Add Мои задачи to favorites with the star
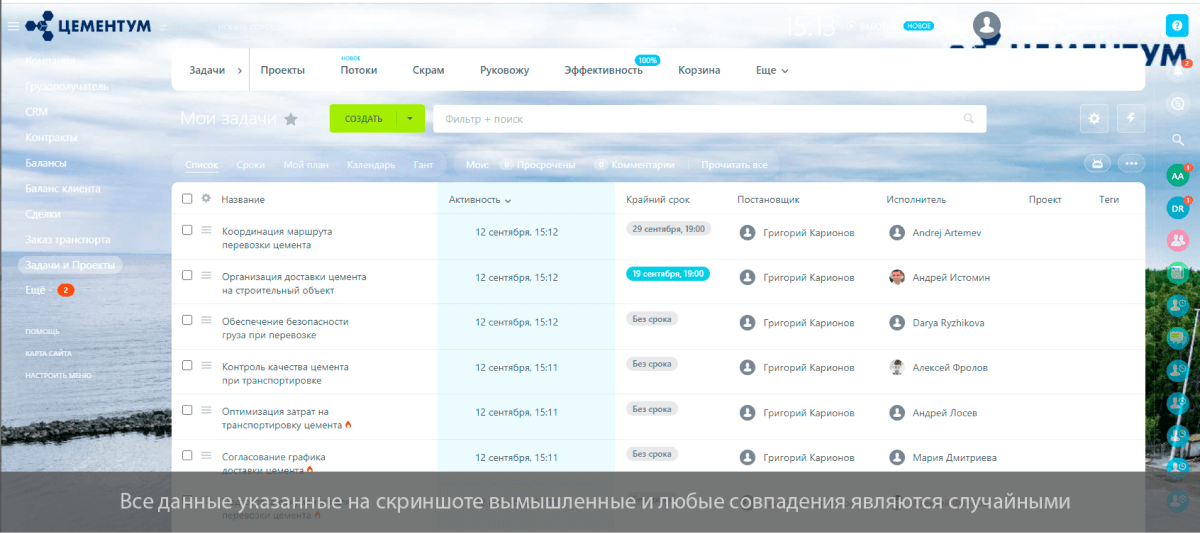Screen dimensions: 1200x533 291,119
